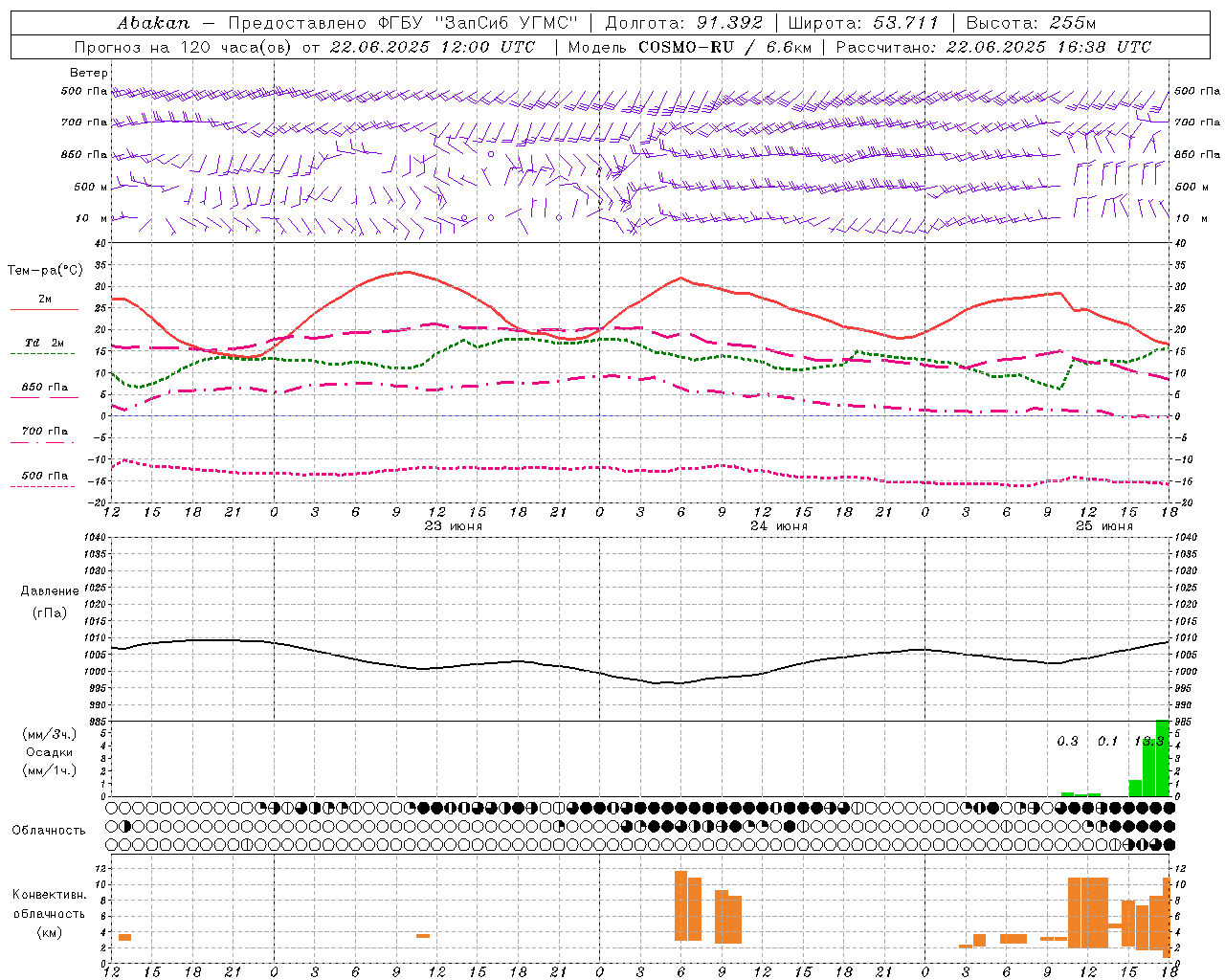Click the Давление pressure panel label
The image size is (1225, 980).
click(x=50, y=591)
